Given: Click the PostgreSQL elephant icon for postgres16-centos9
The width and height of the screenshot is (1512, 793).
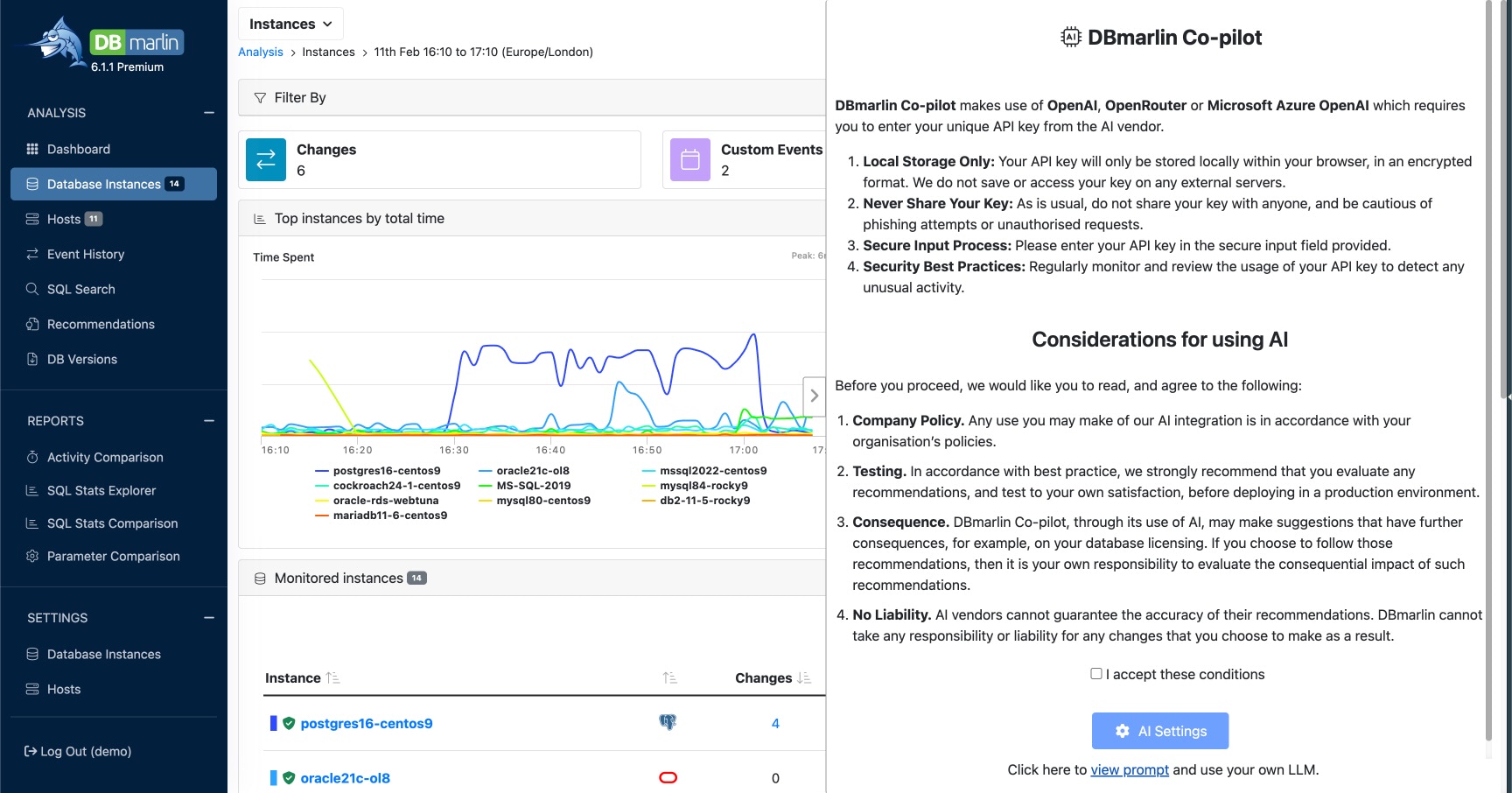Looking at the screenshot, I should [668, 722].
